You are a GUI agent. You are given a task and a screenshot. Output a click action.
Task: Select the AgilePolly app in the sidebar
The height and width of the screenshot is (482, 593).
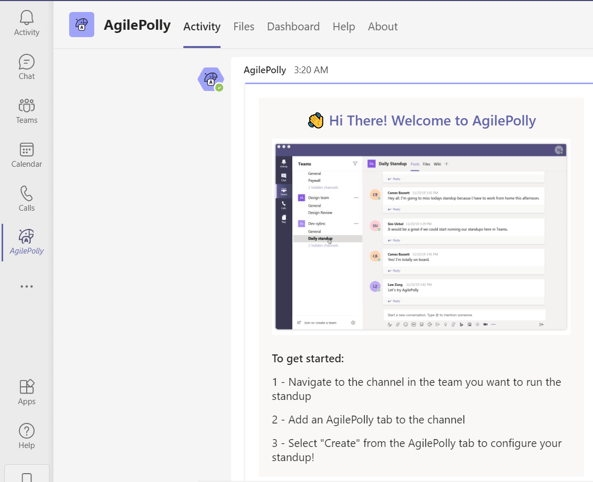point(26,242)
